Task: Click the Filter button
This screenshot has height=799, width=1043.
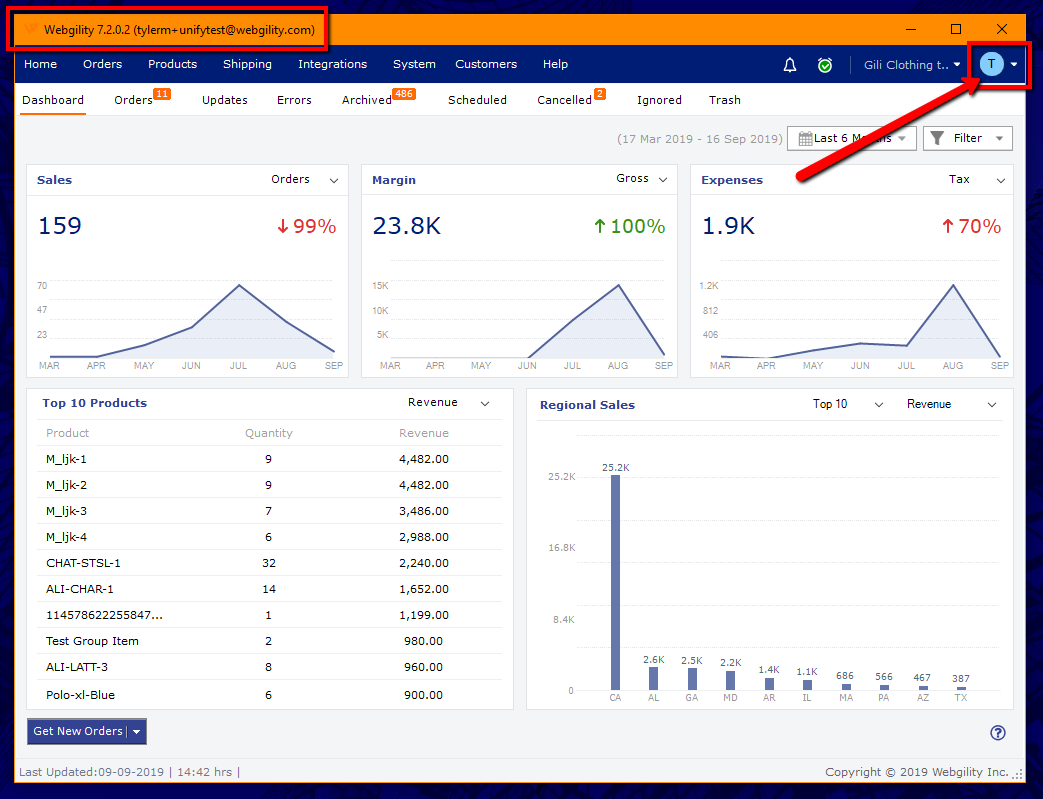Action: coord(967,138)
